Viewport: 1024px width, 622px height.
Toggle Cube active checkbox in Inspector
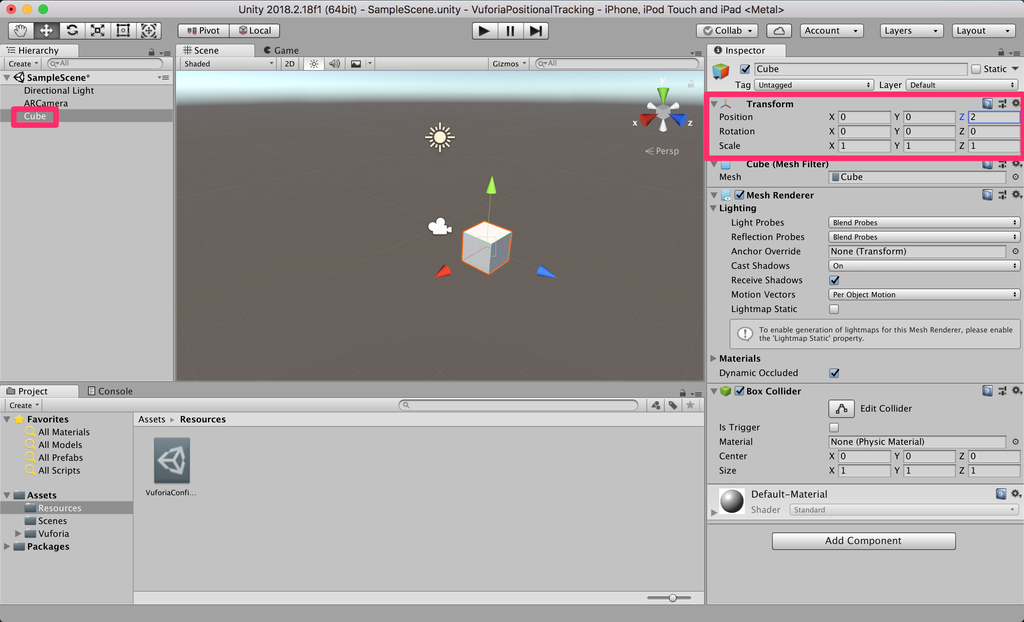coord(745,69)
